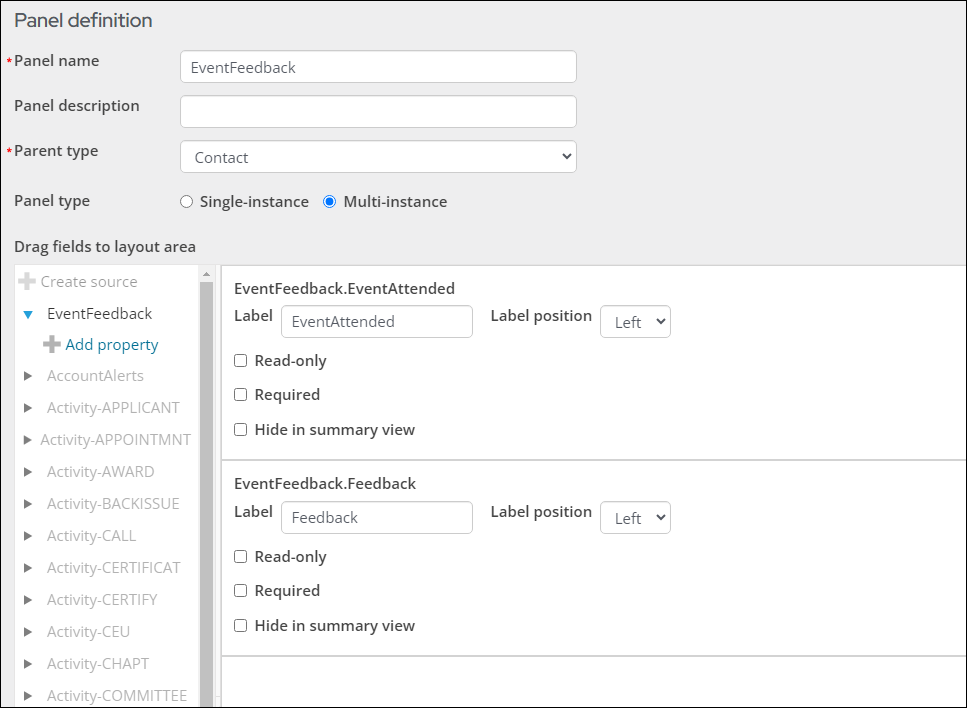Open the Parent type dropdown

point(378,157)
